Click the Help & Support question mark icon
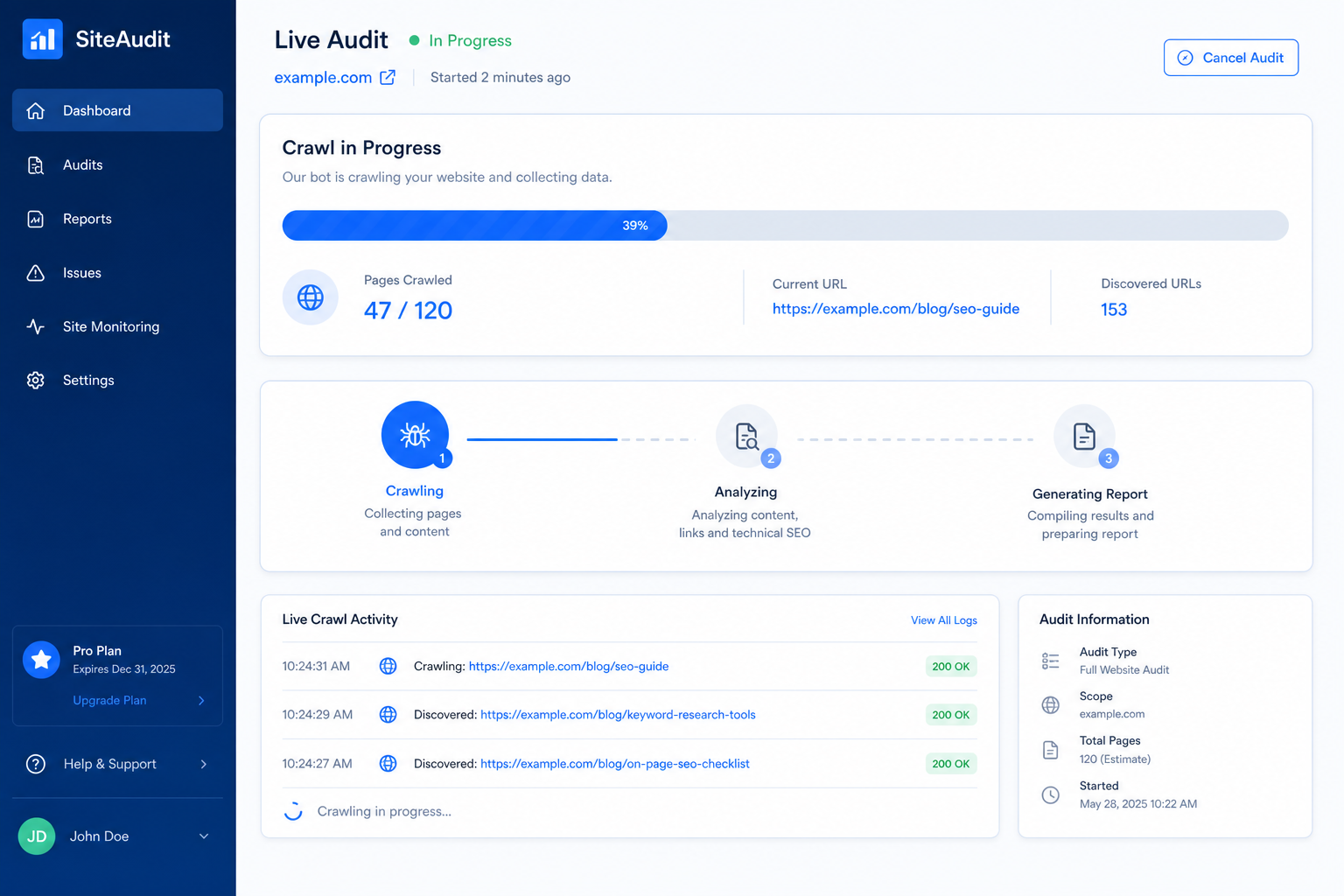 36,764
